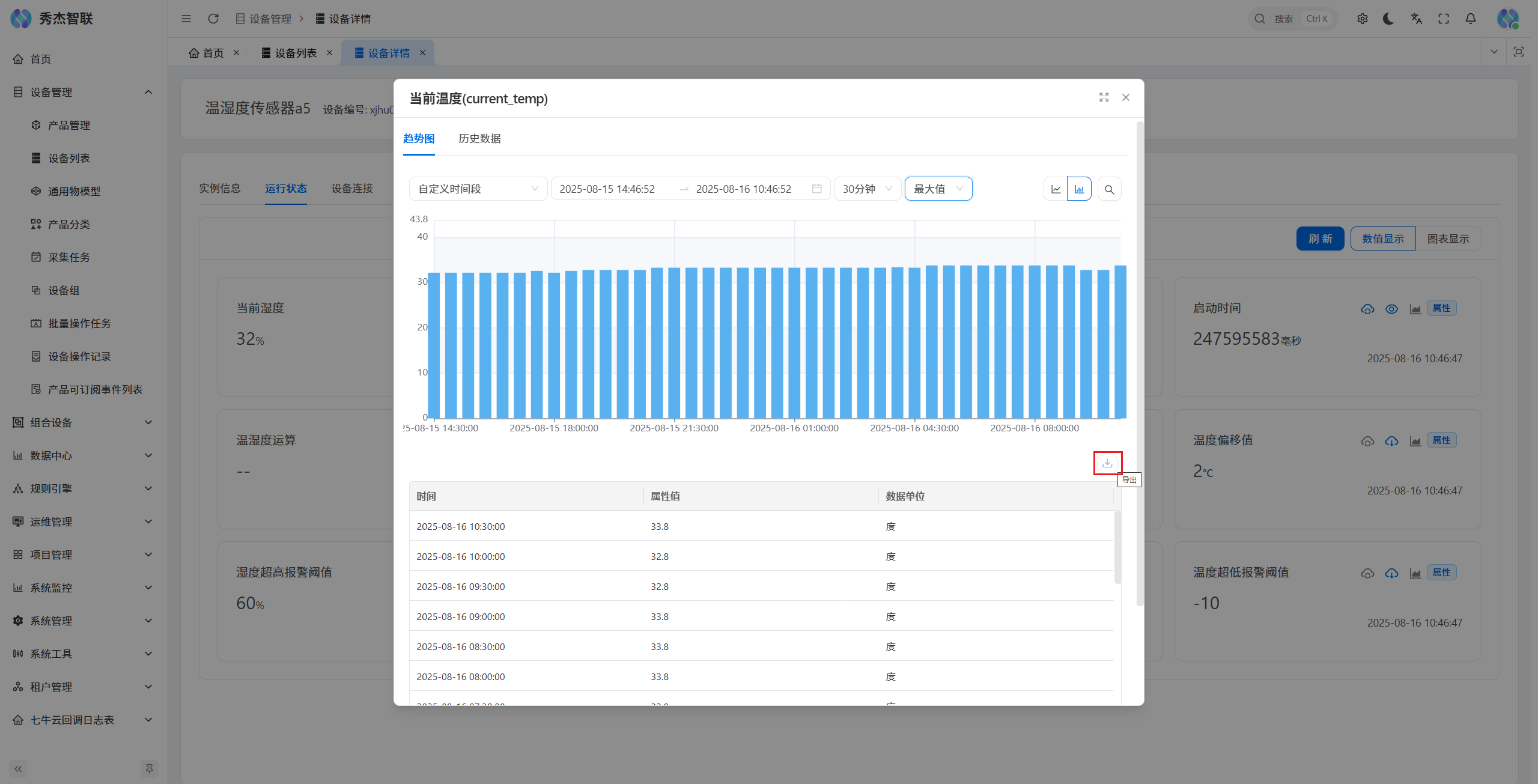Toggle eye icon on 启动时间 card
Image resolution: width=1538 pixels, height=784 pixels.
[x=1391, y=309]
